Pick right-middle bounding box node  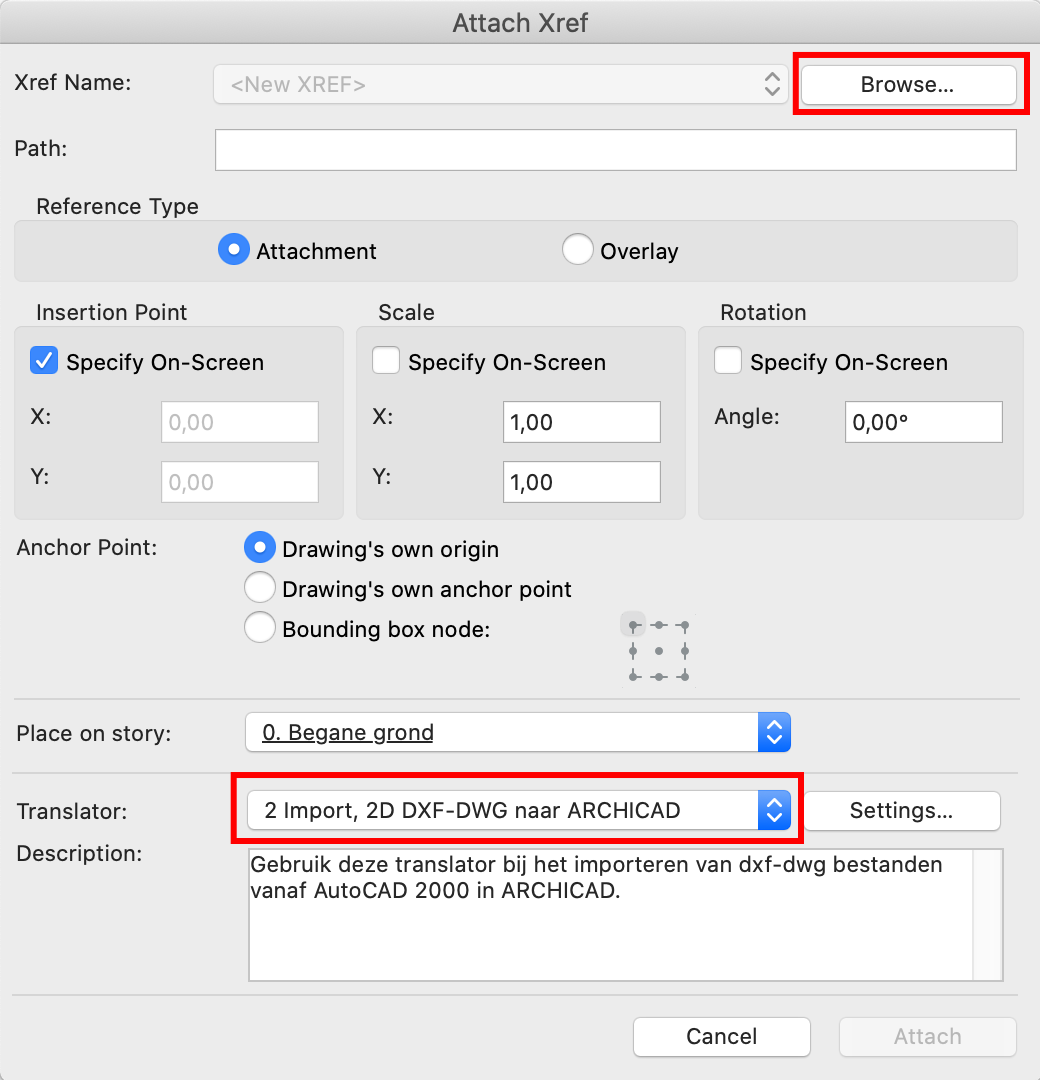[685, 651]
